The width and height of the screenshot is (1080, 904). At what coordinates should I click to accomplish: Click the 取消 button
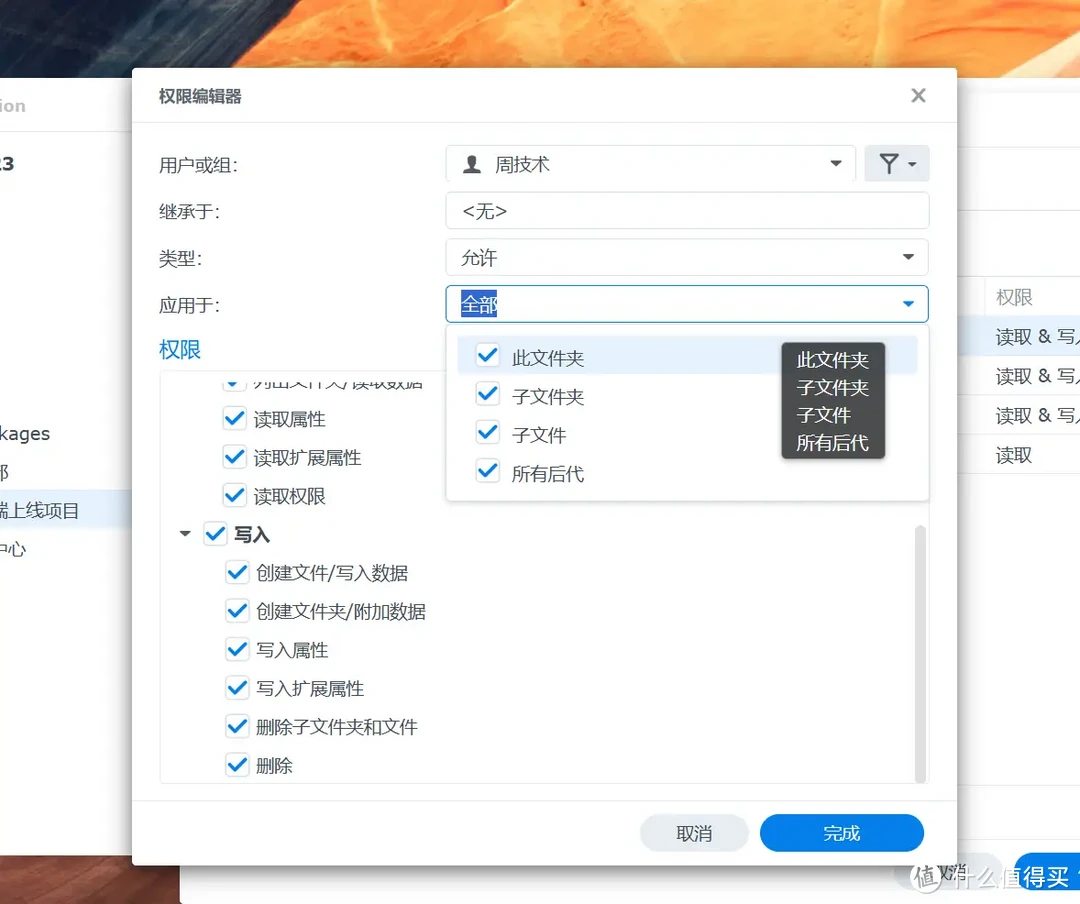coord(694,832)
